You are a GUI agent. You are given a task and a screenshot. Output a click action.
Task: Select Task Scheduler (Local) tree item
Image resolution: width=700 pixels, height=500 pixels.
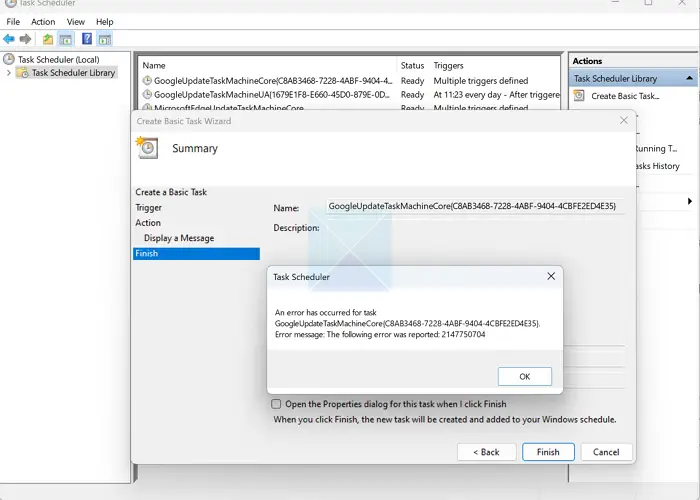point(58,59)
